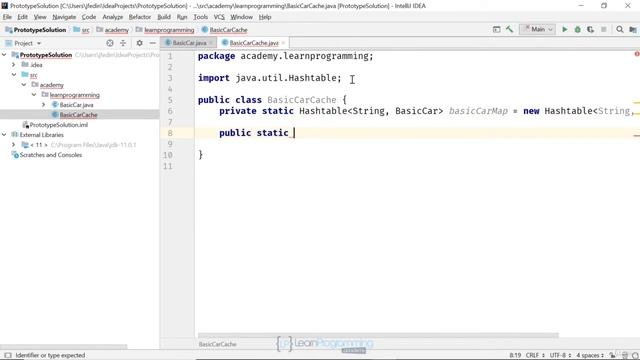
Task: Select PrototypeSolution.iml file in tree
Action: pyautogui.click(x=58, y=125)
